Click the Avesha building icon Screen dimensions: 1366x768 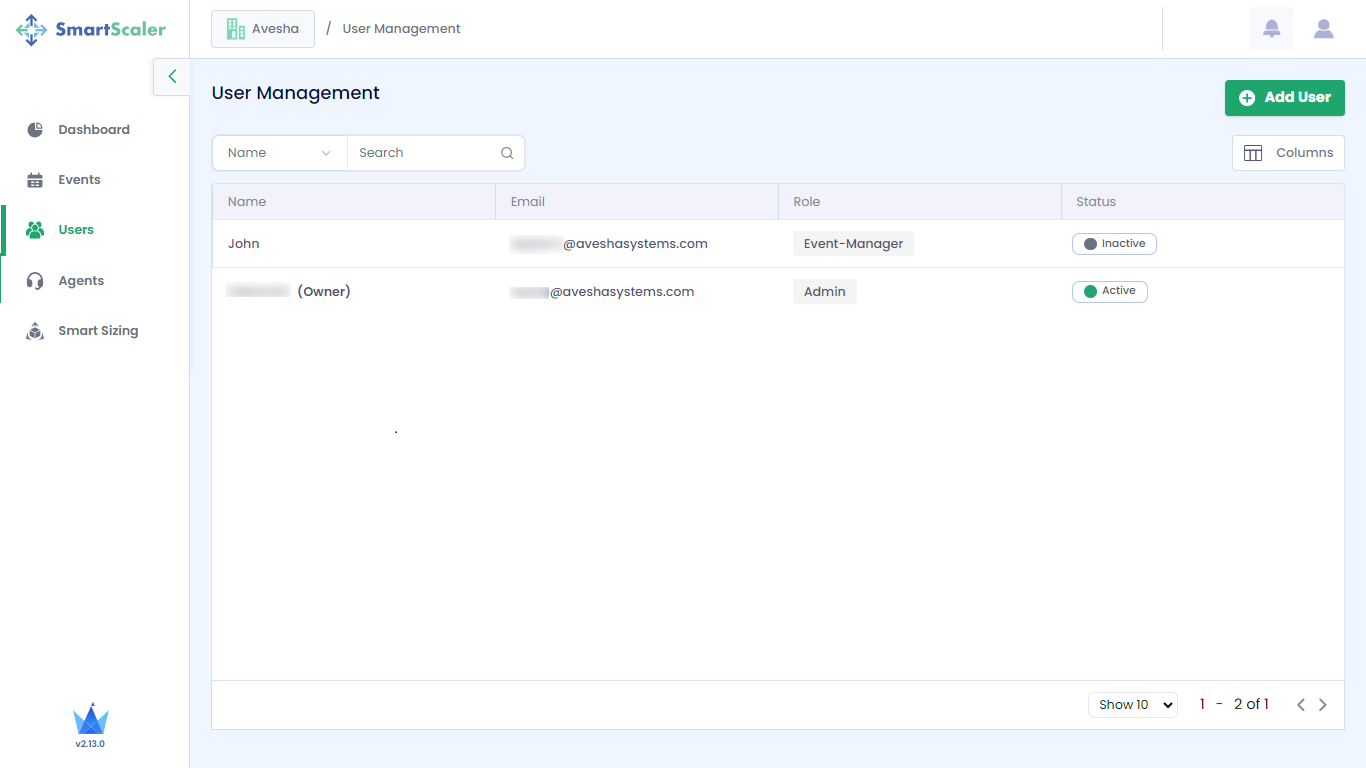[236, 29]
